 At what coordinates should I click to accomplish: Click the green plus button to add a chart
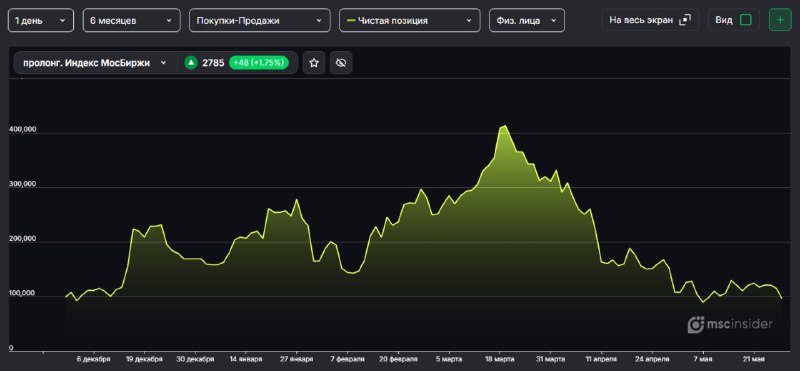pos(780,20)
